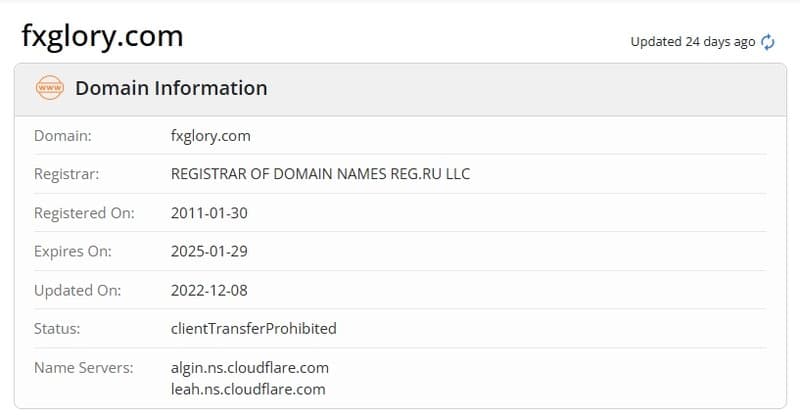Image resolution: width=800 pixels, height=415 pixels.
Task: Click the expiry date 2025-01-29
Action: [x=209, y=251]
